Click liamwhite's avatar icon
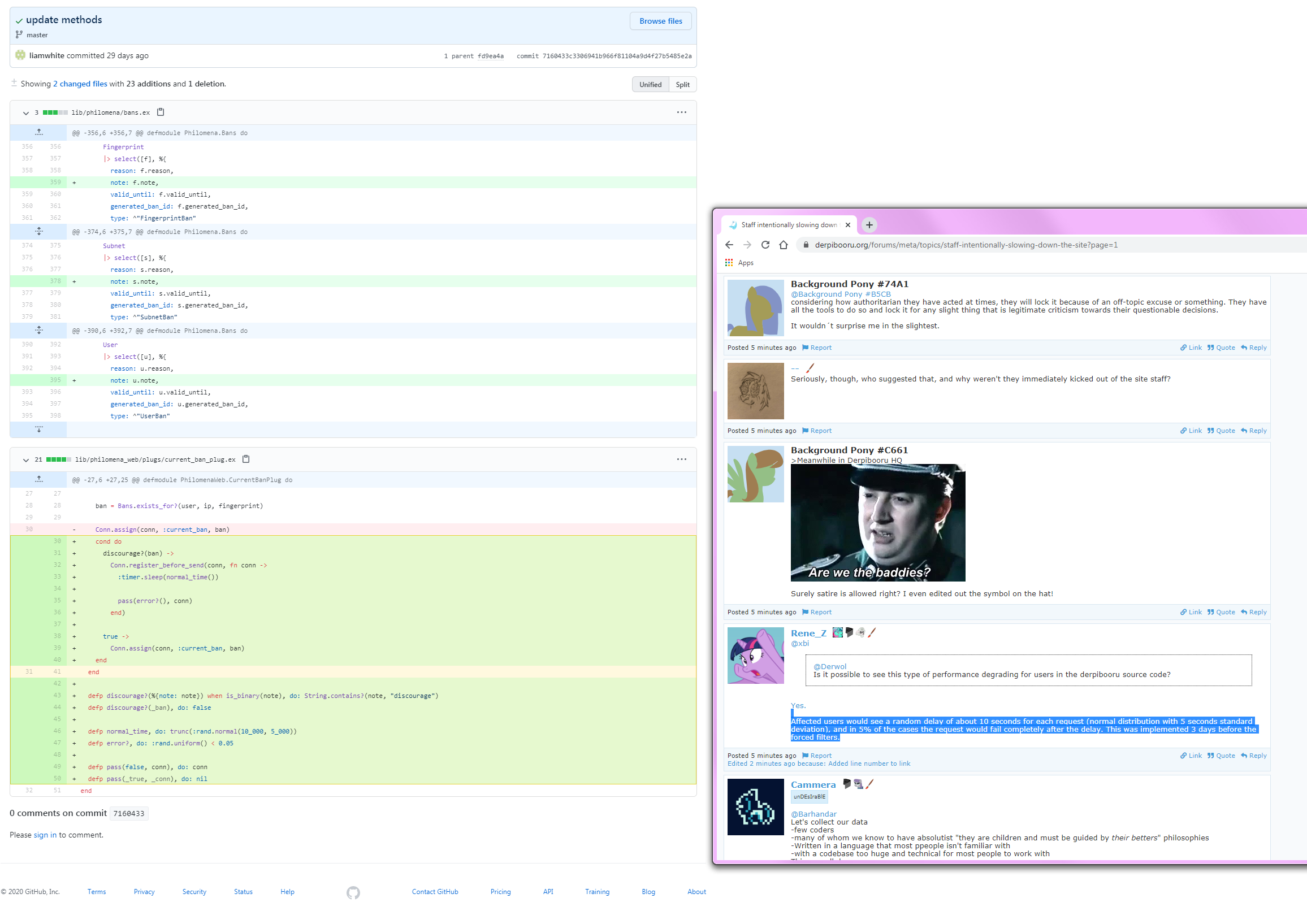The width and height of the screenshot is (1307, 924). [x=20, y=55]
